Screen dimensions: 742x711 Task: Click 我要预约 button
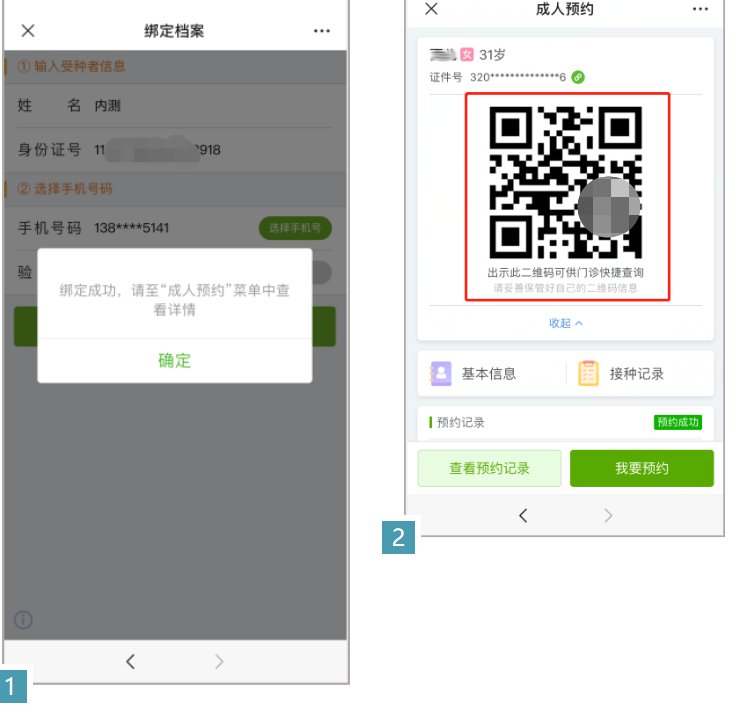tap(642, 468)
